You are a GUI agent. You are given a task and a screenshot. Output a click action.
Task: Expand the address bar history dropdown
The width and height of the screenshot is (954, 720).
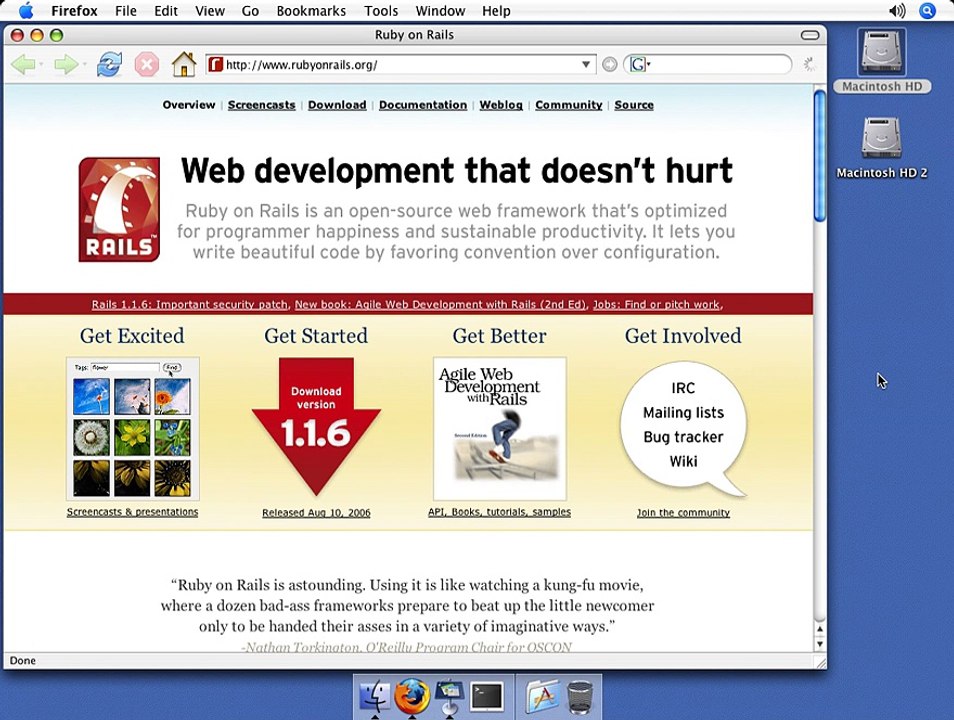(x=585, y=65)
